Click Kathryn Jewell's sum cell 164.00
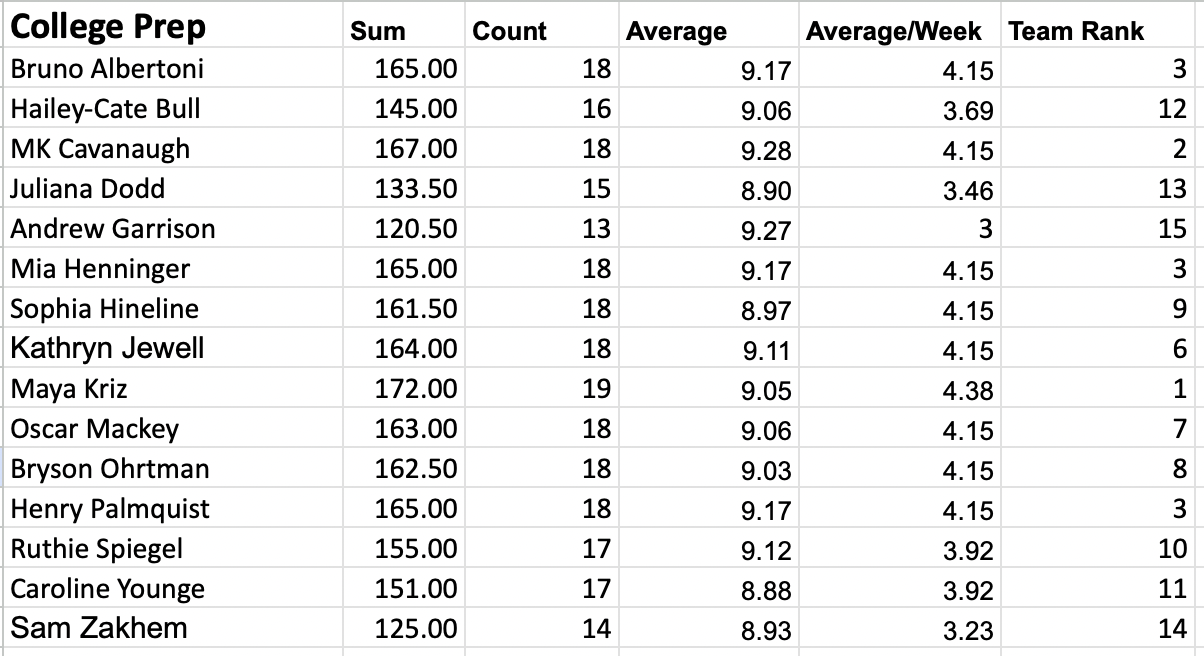The image size is (1204, 656). click(x=403, y=349)
